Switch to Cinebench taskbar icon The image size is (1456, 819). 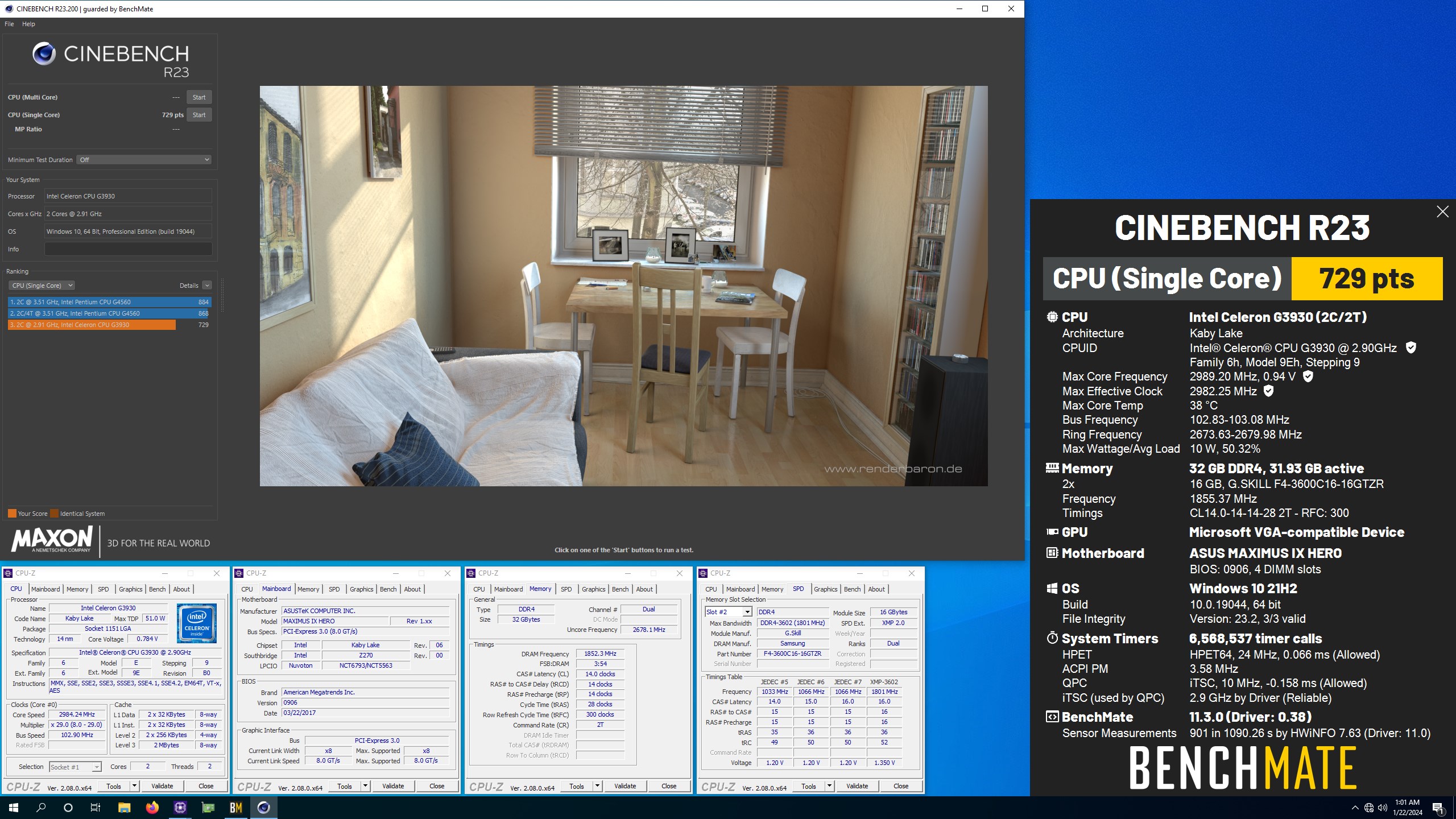coord(263,808)
